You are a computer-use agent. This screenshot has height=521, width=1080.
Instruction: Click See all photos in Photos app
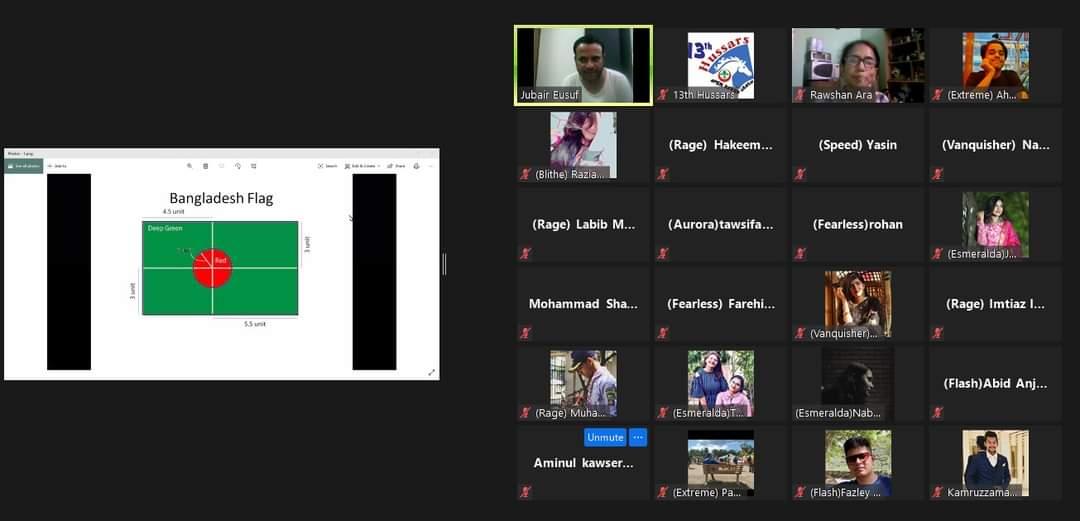coord(24,166)
